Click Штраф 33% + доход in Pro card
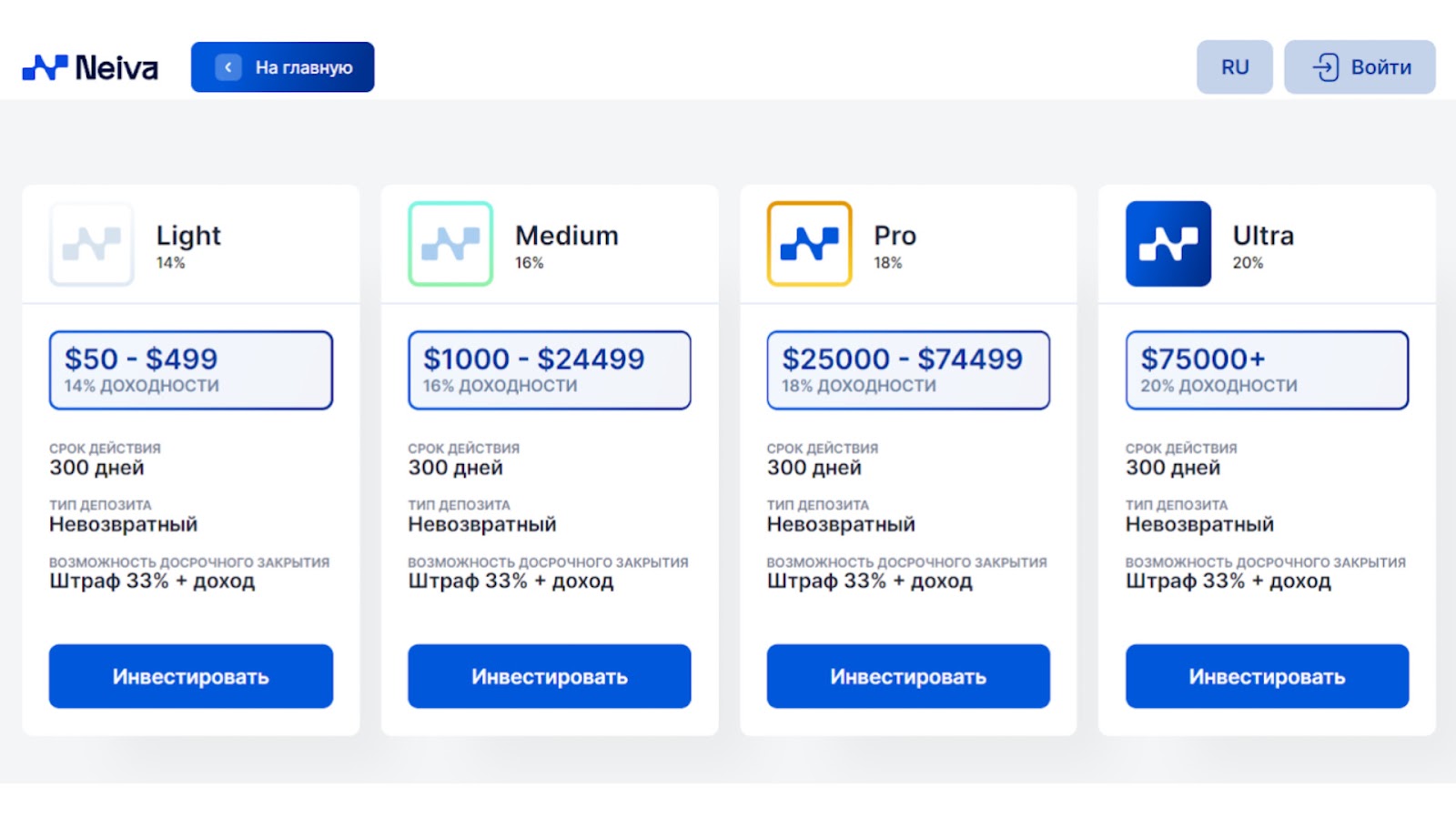 click(x=869, y=581)
